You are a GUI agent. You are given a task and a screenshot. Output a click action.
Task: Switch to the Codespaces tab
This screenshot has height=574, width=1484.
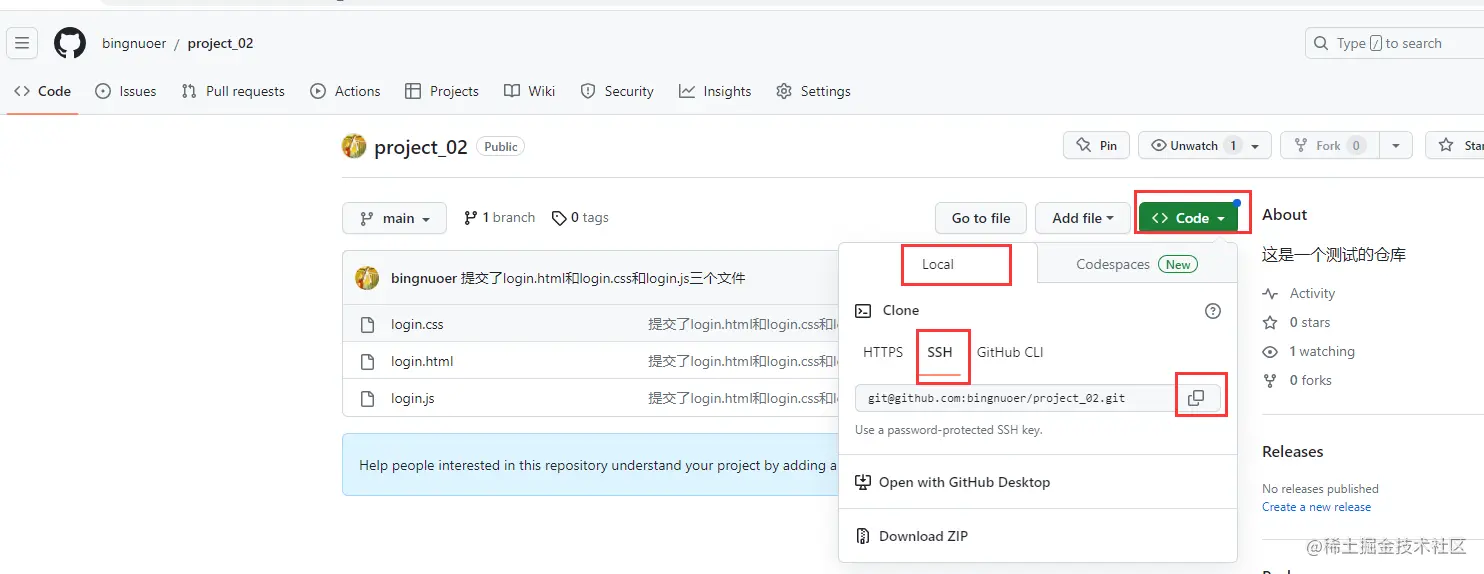tap(1137, 264)
